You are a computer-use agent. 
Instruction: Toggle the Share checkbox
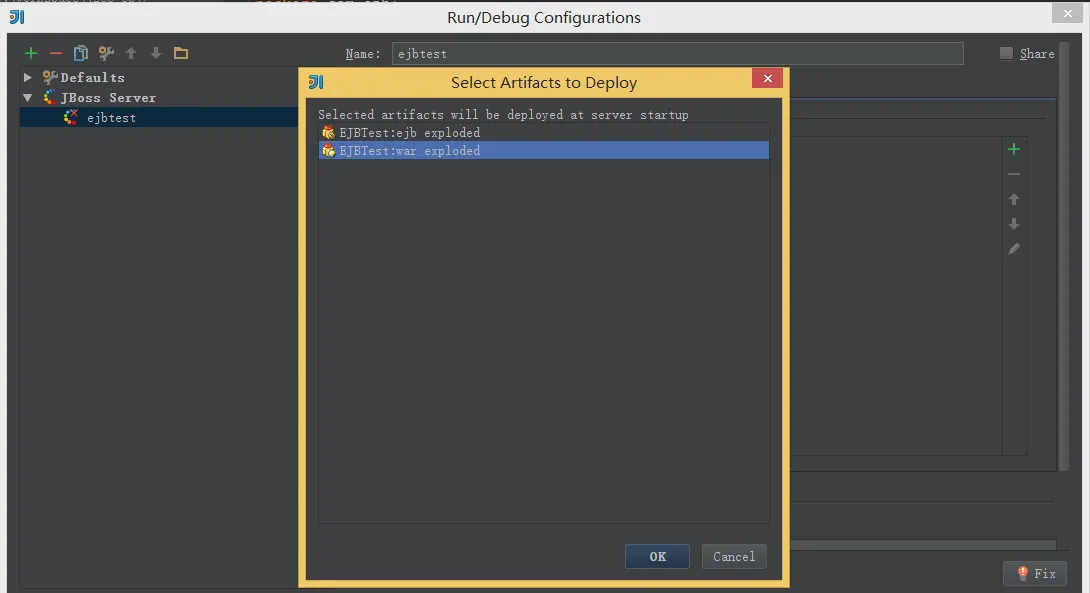tap(1006, 54)
